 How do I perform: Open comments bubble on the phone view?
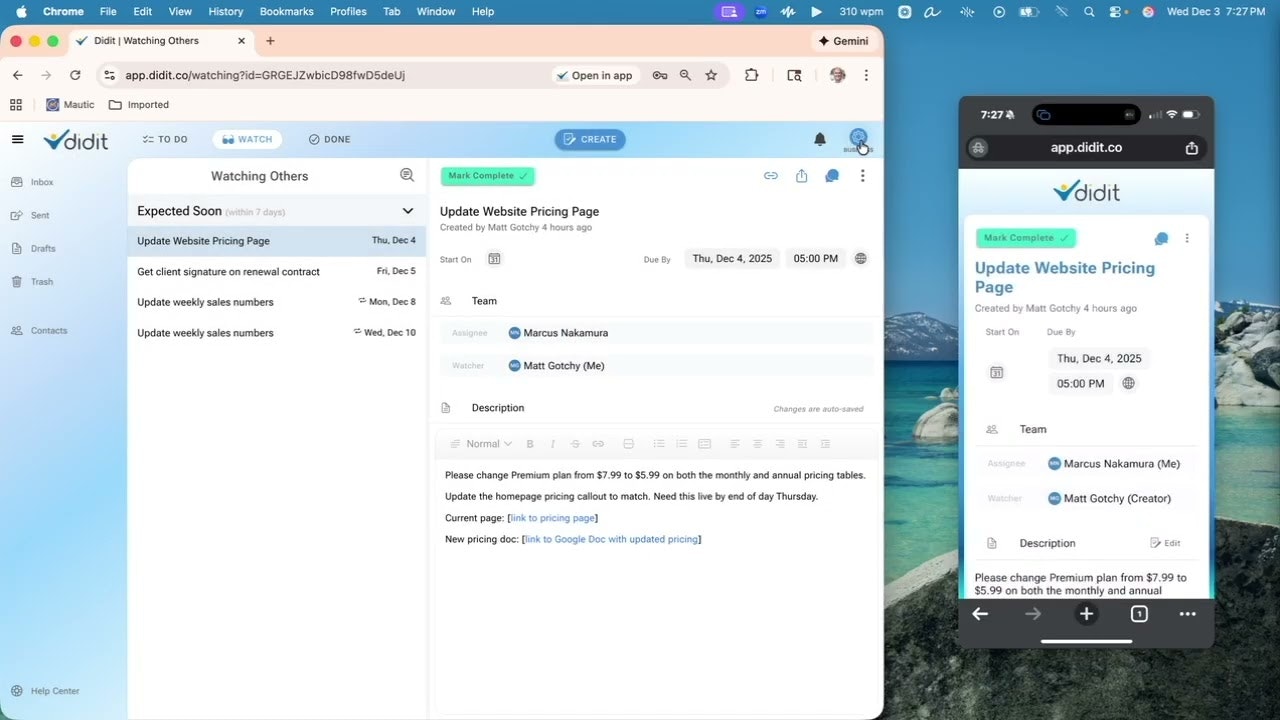1161,239
